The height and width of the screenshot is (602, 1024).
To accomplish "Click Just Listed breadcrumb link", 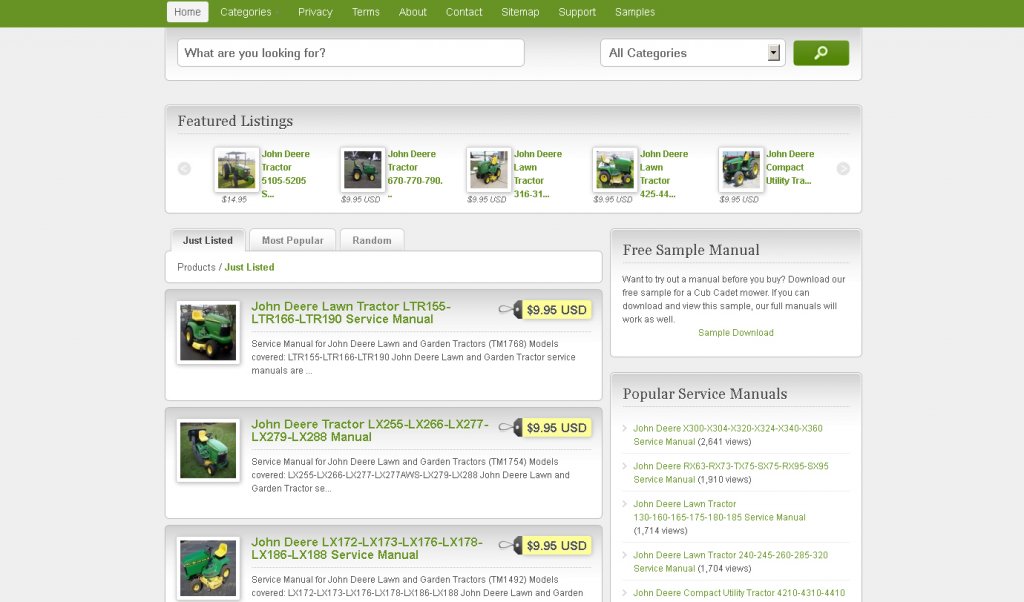I will [249, 267].
